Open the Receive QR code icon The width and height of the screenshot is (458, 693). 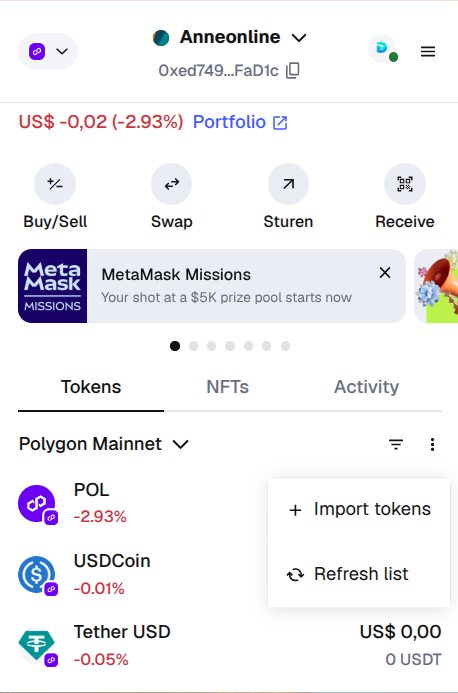pos(405,184)
